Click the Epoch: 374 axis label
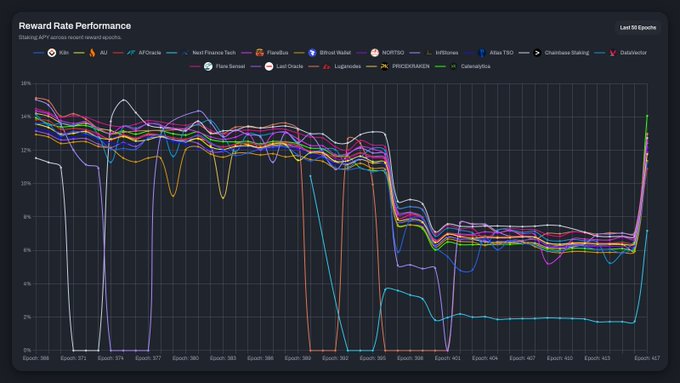Screen dimensions: 680x383 click(x=111, y=358)
